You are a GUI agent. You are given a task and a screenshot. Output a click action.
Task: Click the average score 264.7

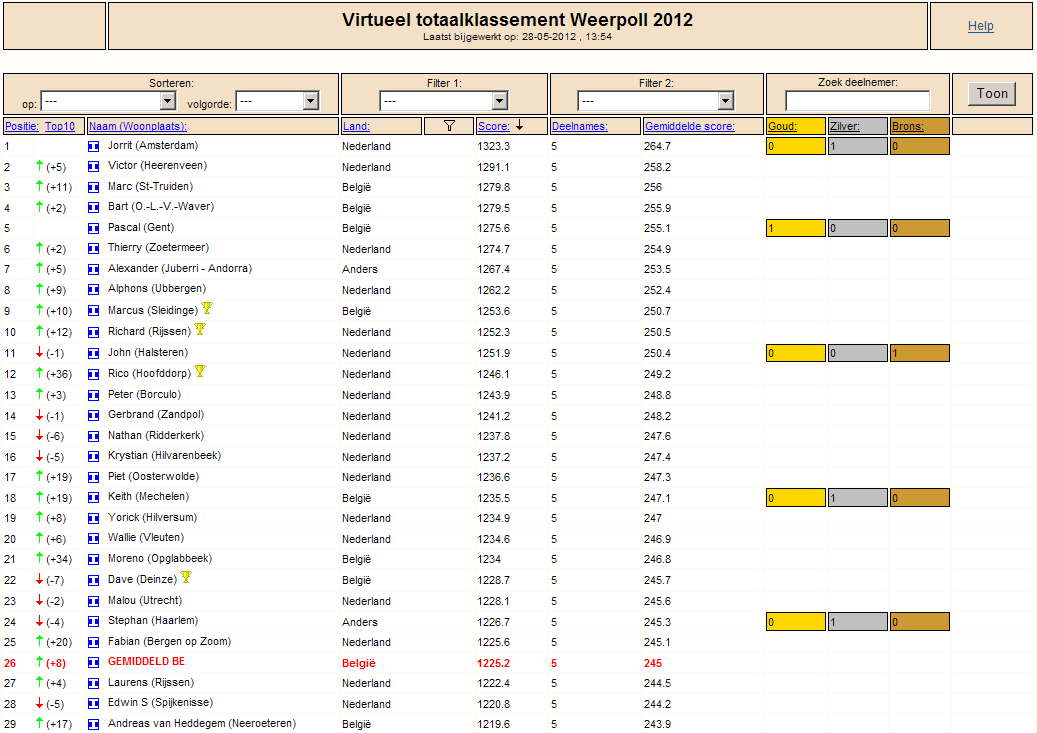point(657,146)
